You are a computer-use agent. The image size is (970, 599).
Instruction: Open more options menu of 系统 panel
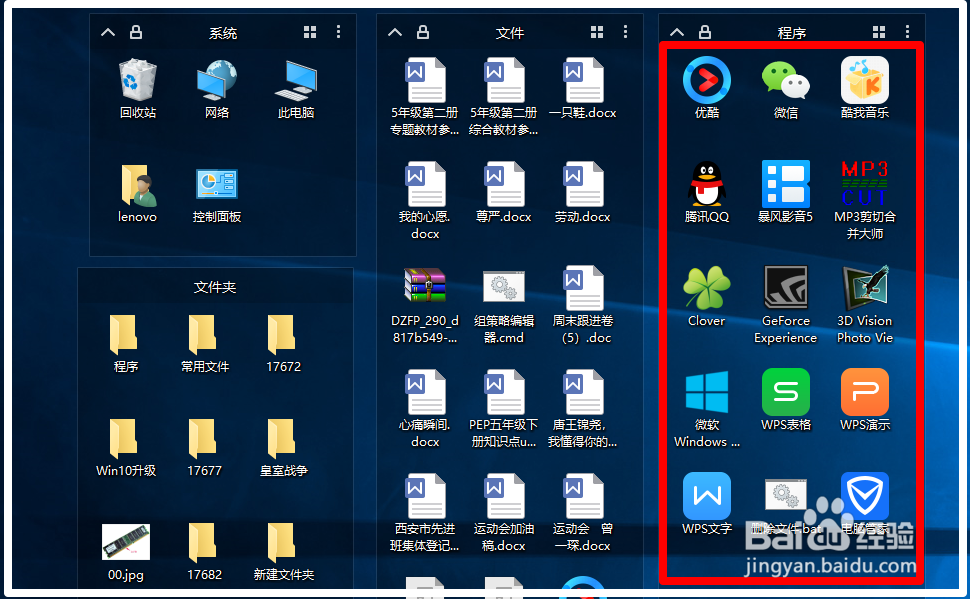[338, 32]
